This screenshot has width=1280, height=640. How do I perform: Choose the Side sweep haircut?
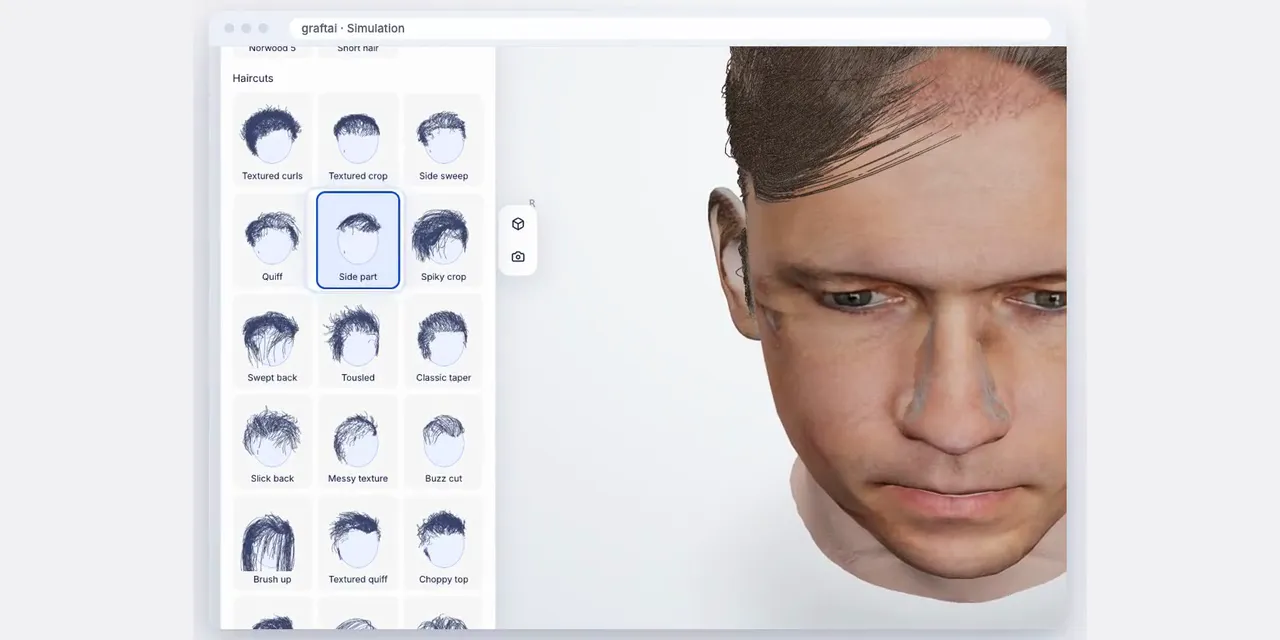point(443,139)
